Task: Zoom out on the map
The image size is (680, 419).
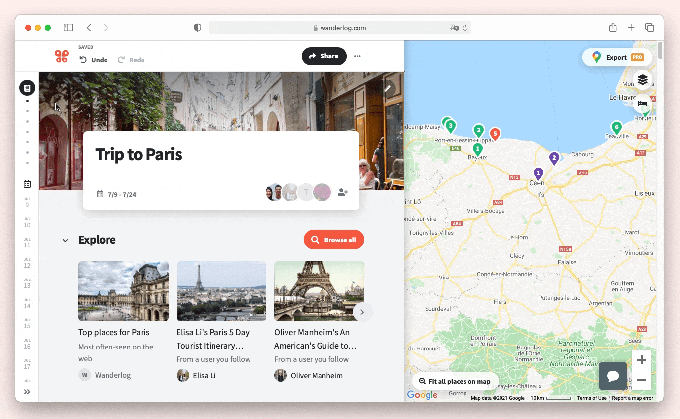Action: 642,380
